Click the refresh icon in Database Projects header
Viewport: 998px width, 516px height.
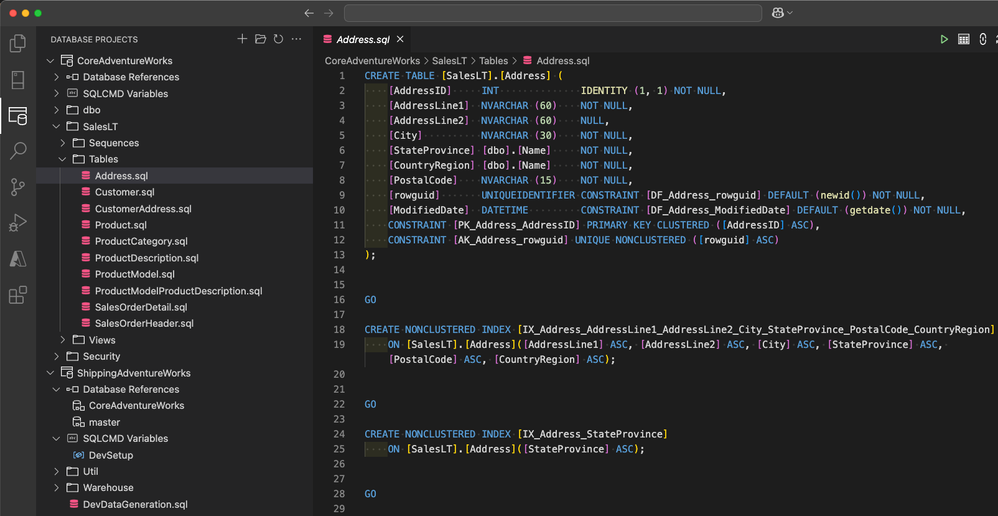point(278,39)
